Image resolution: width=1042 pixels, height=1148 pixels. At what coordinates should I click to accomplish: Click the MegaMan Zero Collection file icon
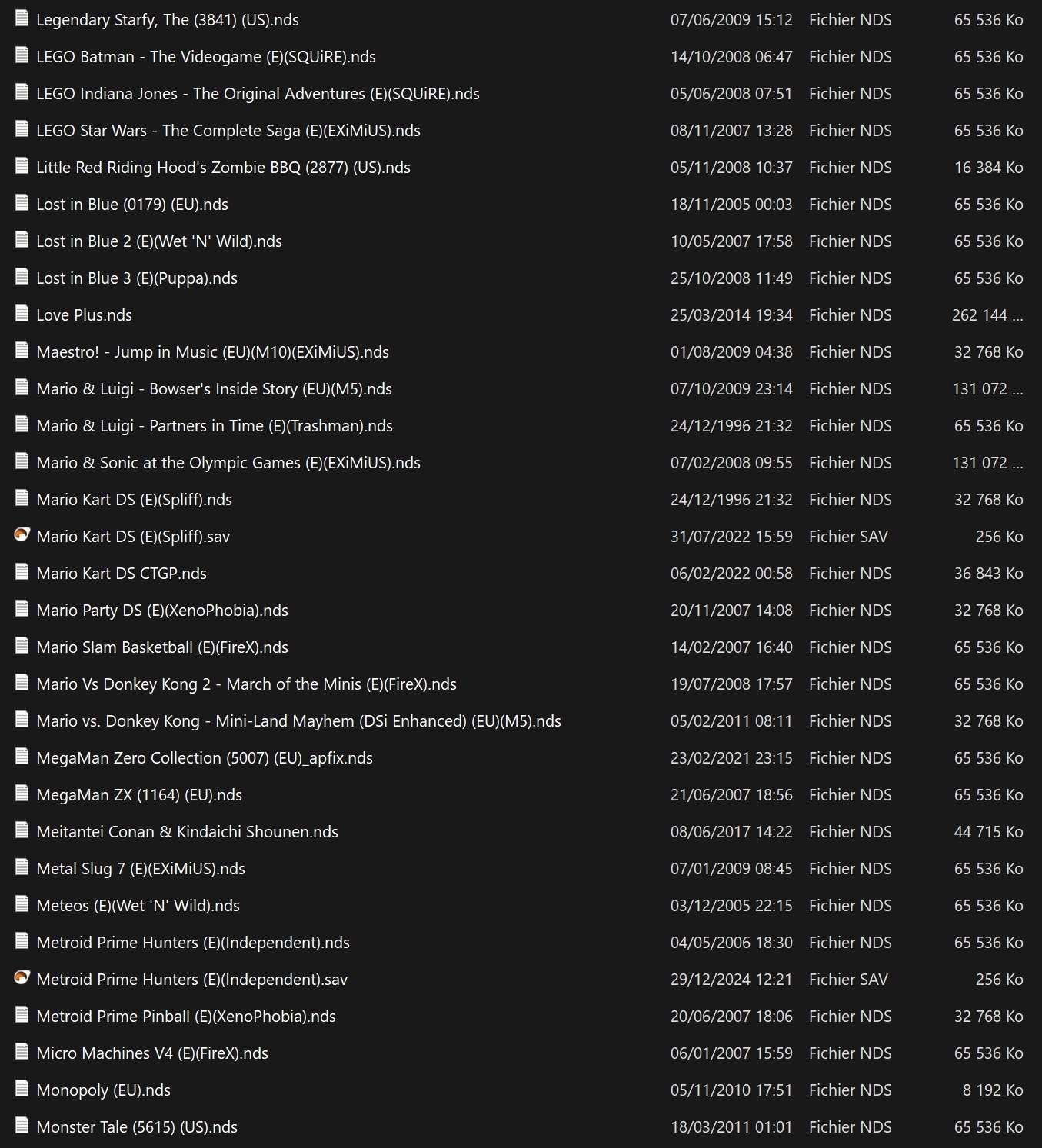(x=22, y=757)
